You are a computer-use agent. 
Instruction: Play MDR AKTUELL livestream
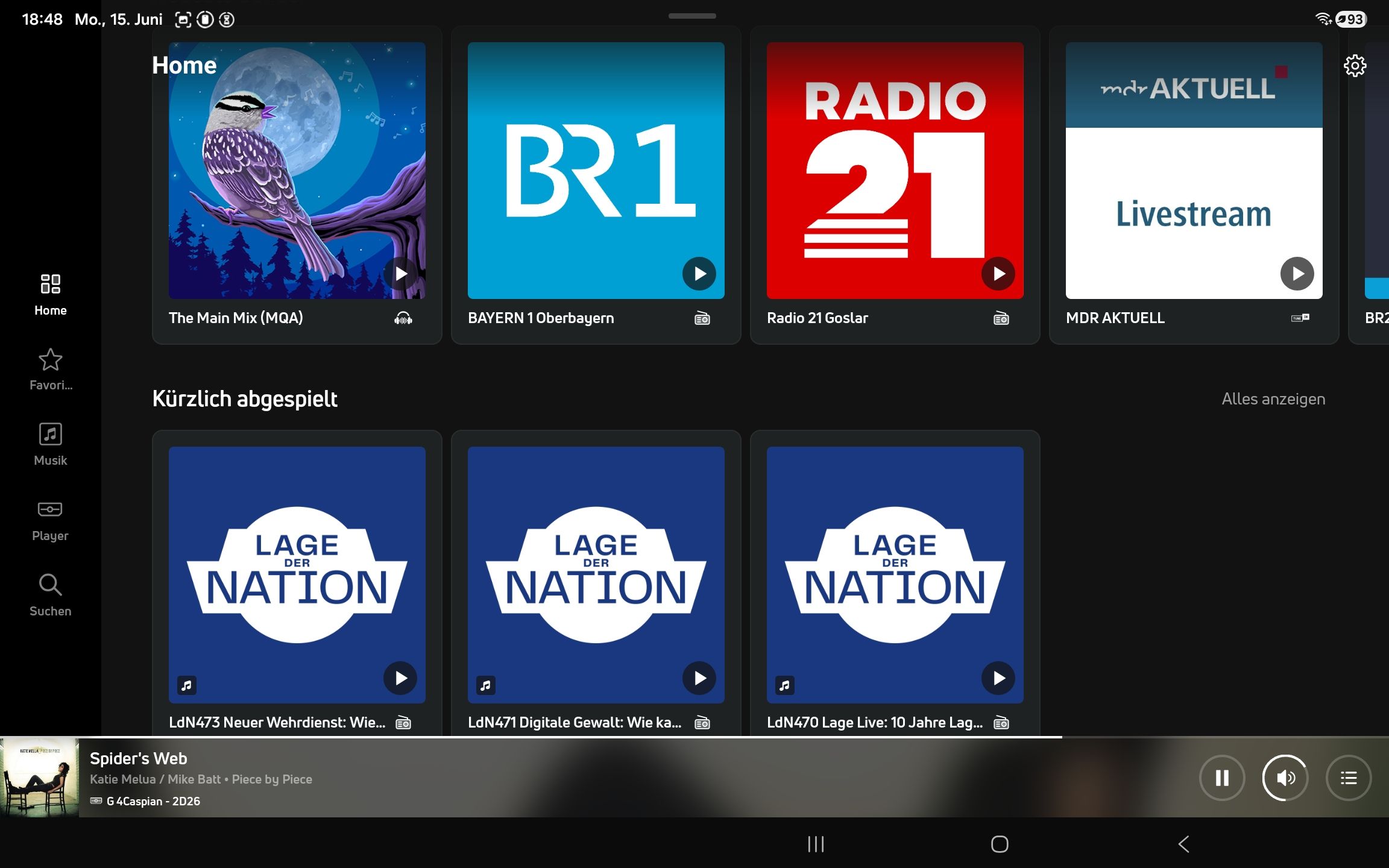[1297, 274]
